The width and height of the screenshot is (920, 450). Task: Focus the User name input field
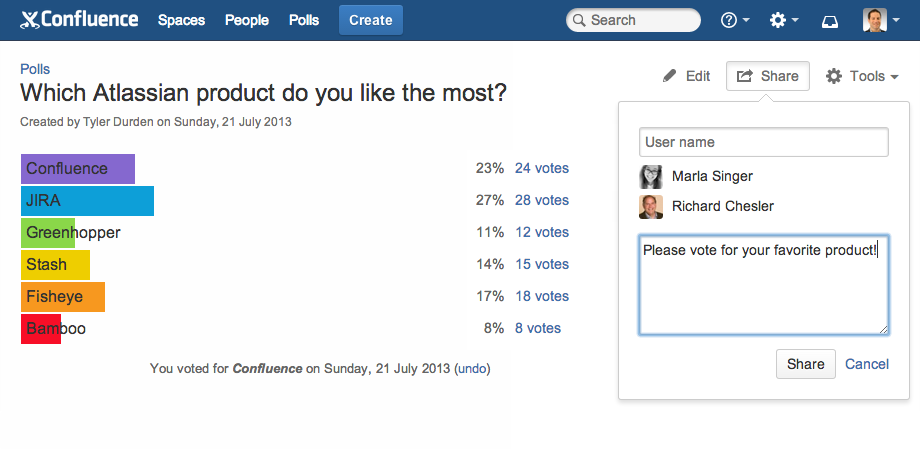[x=763, y=143]
